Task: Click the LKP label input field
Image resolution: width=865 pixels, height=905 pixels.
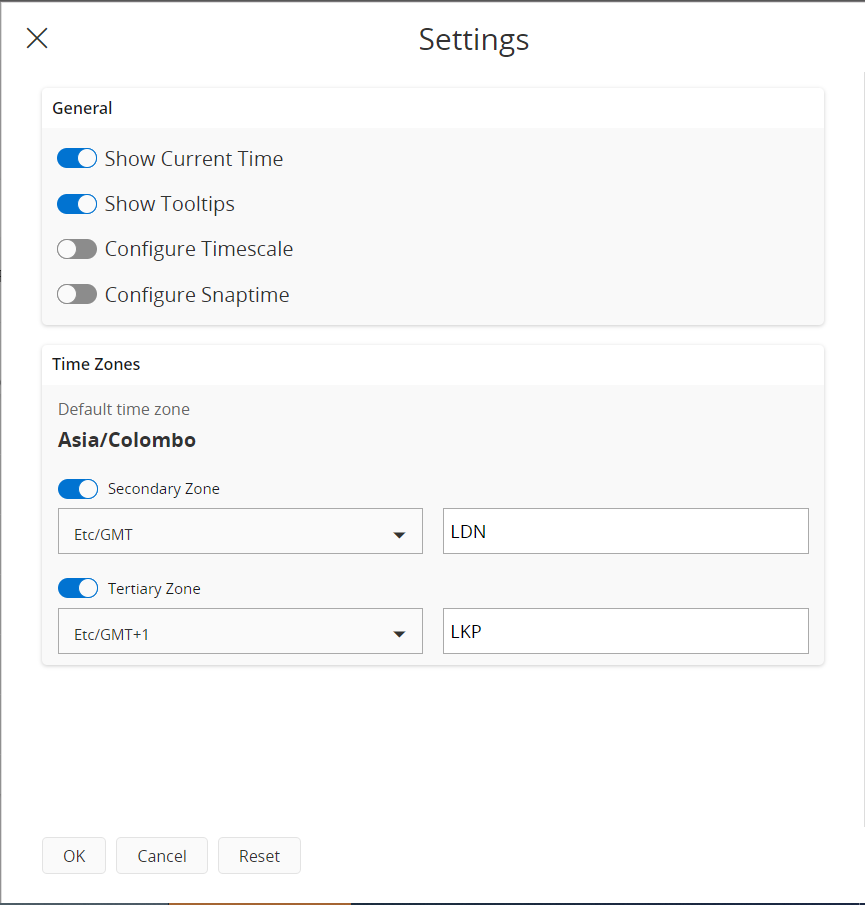Action: (626, 631)
